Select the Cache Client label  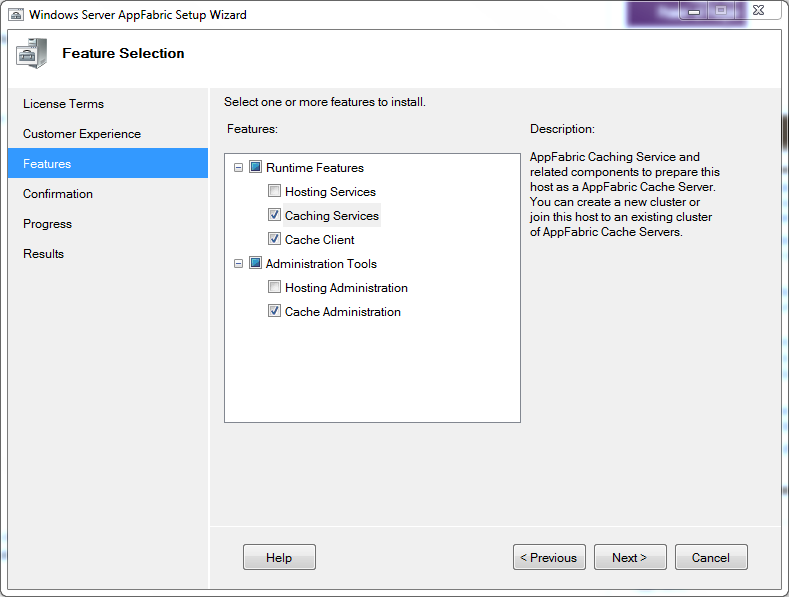pos(320,240)
